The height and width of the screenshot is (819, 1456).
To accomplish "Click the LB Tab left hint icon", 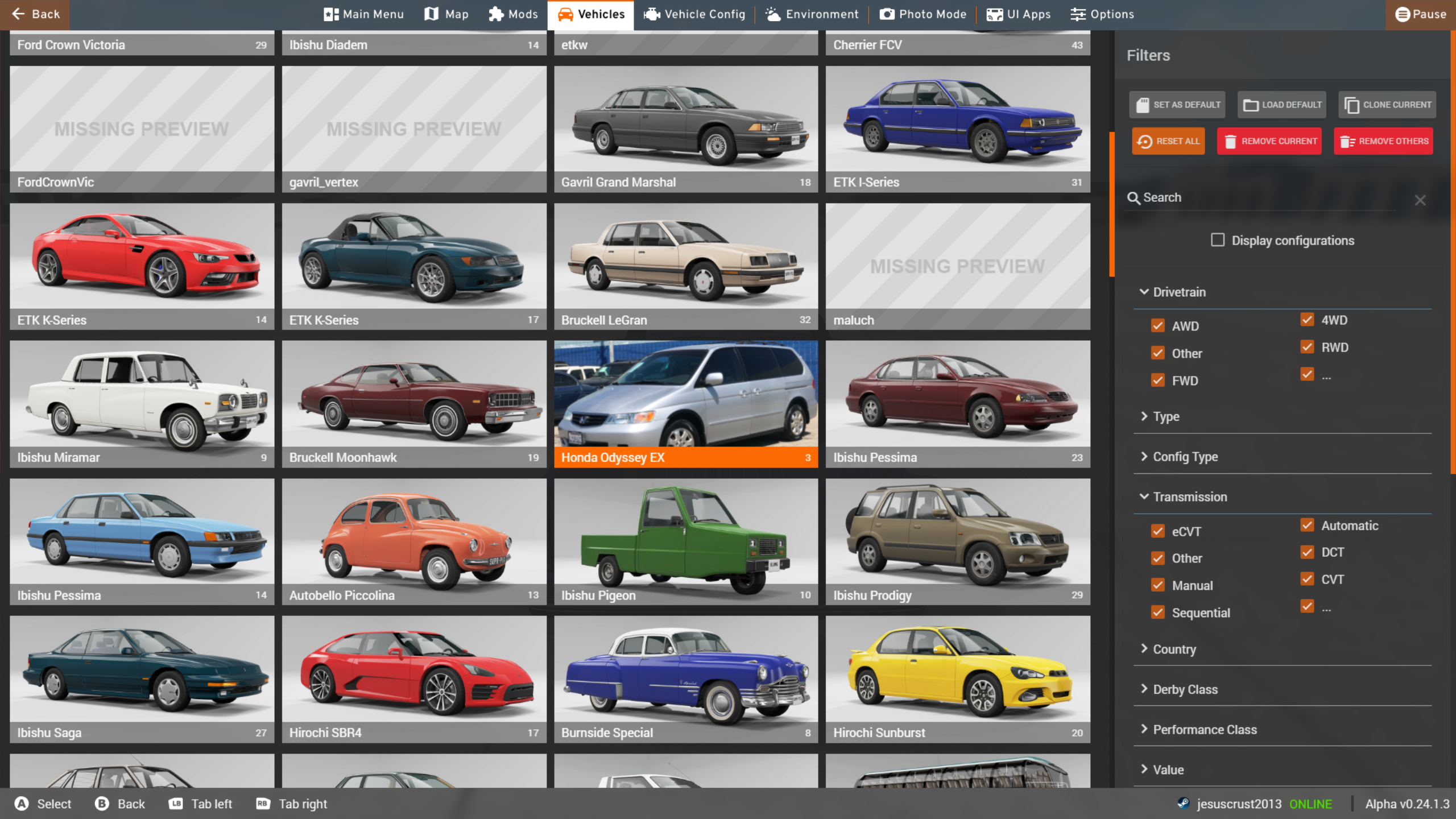I will (176, 804).
